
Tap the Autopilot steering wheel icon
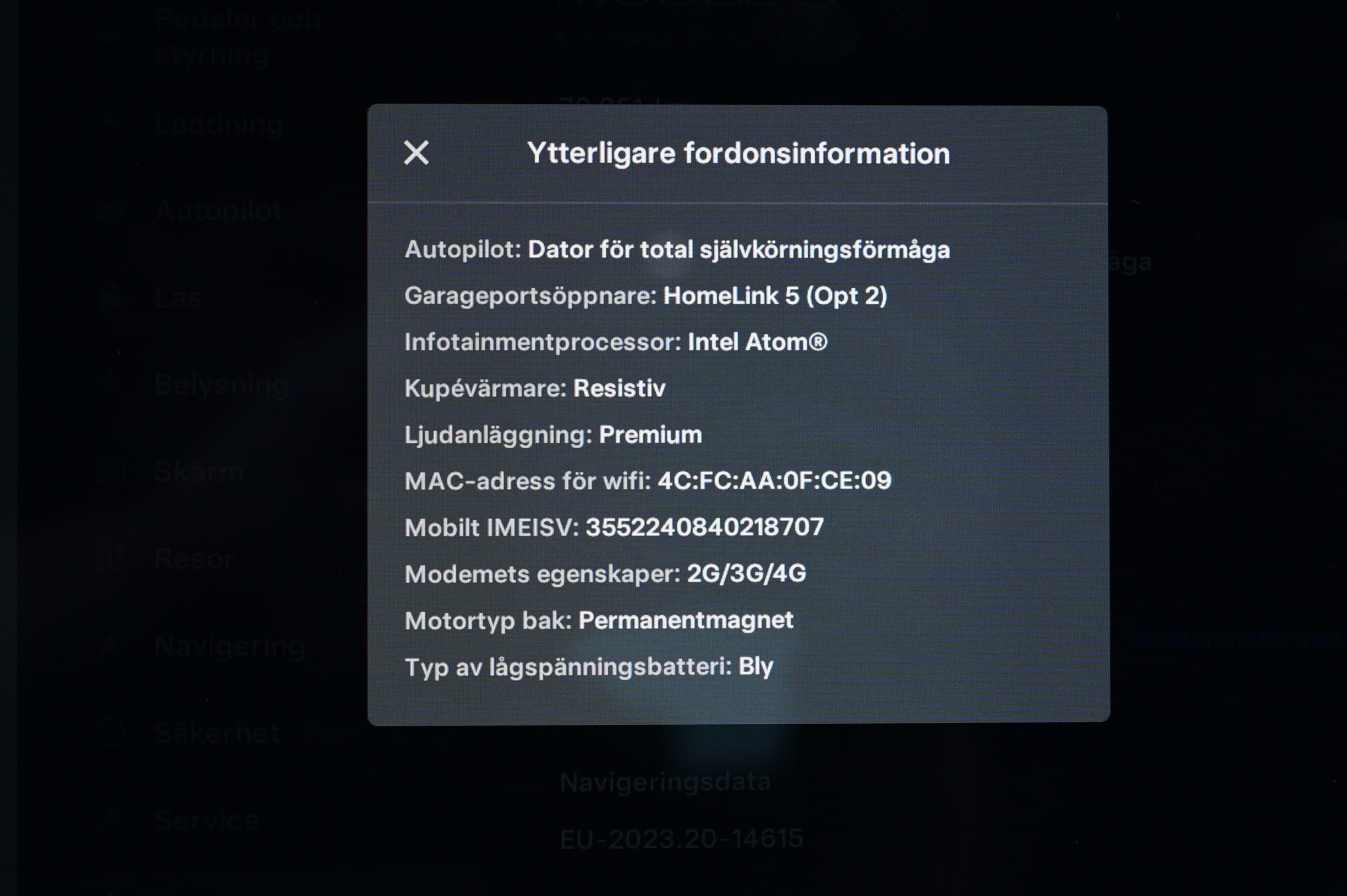(111, 211)
